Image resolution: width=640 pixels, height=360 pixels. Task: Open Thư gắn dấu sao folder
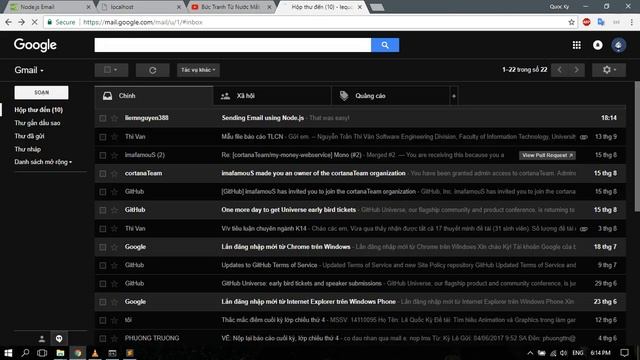coord(37,123)
